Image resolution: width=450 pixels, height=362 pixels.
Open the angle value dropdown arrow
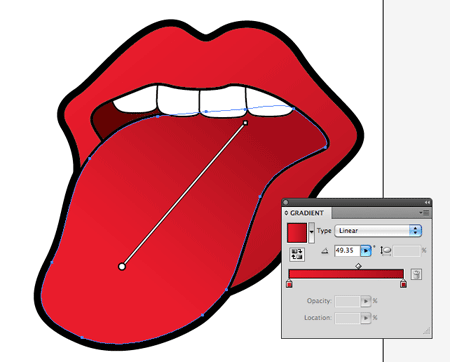tap(366, 250)
